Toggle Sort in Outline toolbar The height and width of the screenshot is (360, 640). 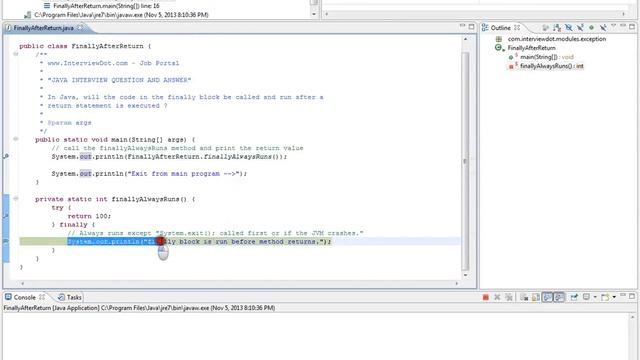[x=557, y=28]
